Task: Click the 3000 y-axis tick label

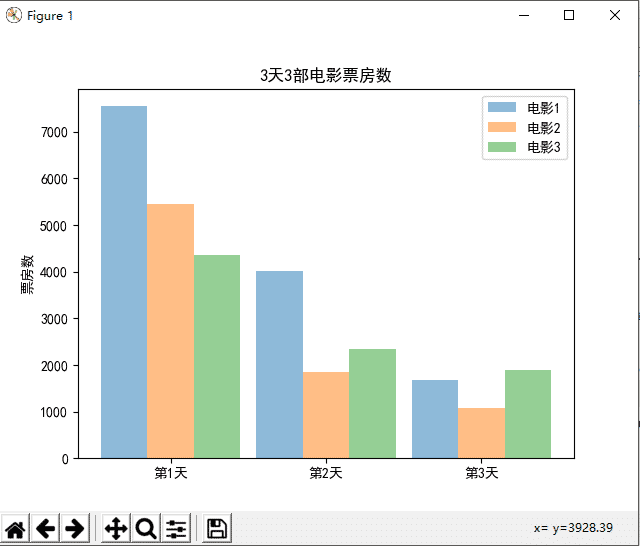Action: (x=54, y=319)
